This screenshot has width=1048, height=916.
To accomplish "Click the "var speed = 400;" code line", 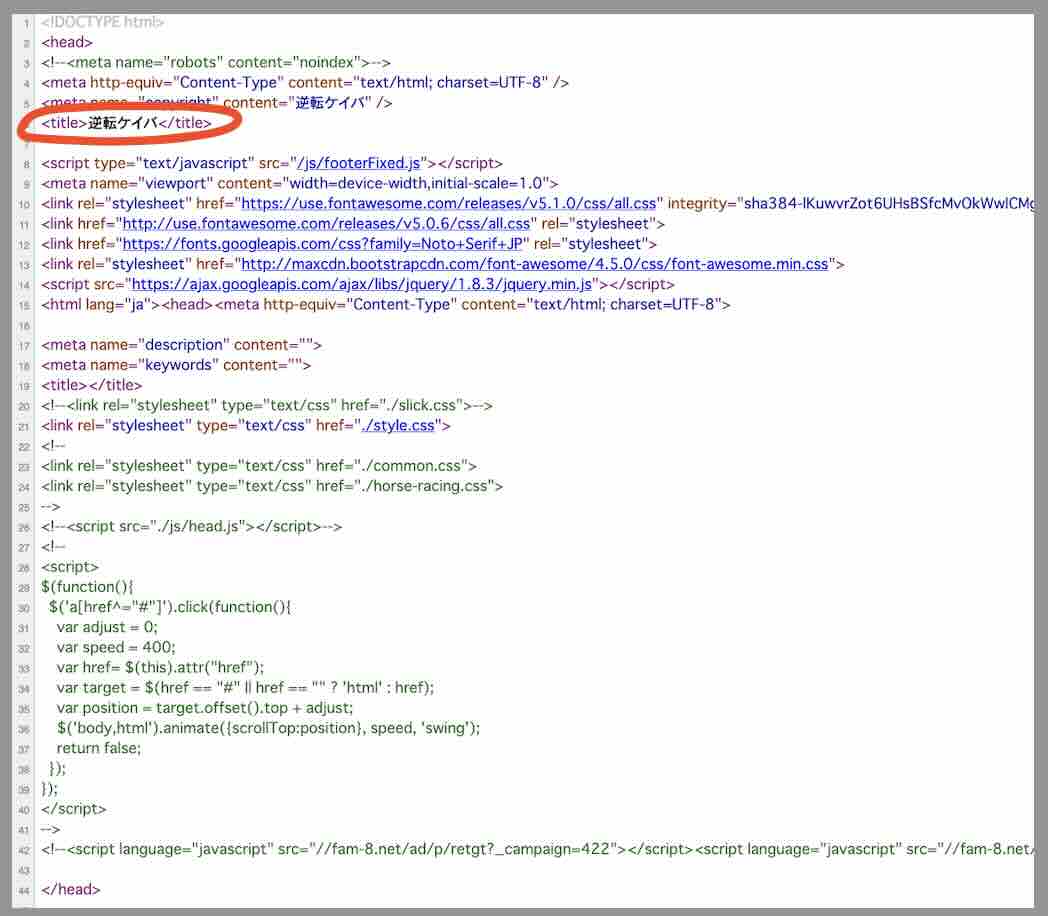I will pos(116,647).
